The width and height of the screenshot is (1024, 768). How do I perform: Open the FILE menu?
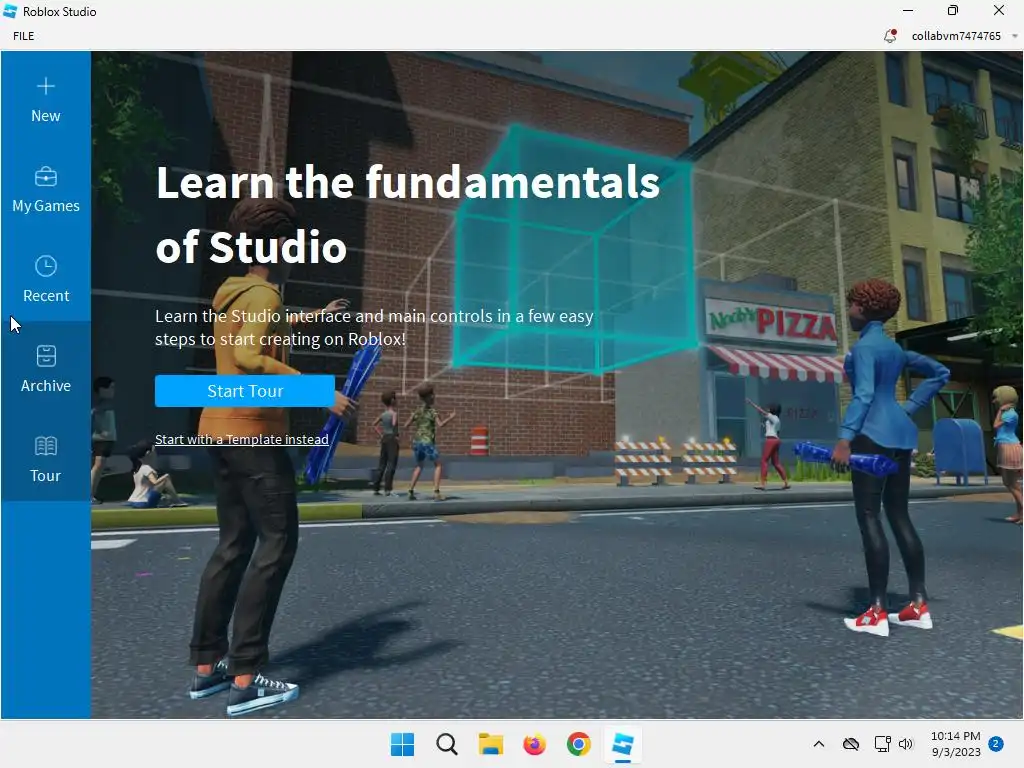tap(24, 36)
